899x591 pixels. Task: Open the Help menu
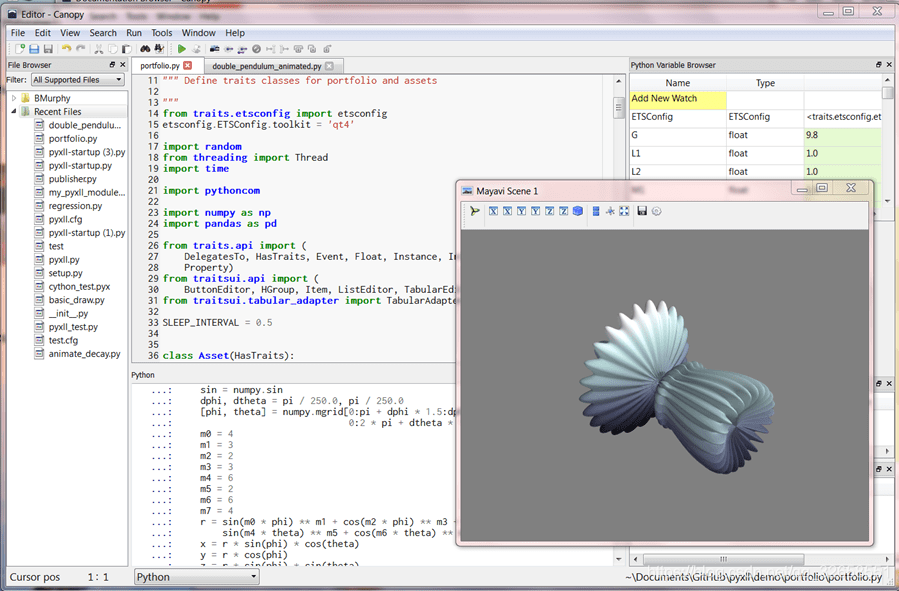(x=234, y=33)
